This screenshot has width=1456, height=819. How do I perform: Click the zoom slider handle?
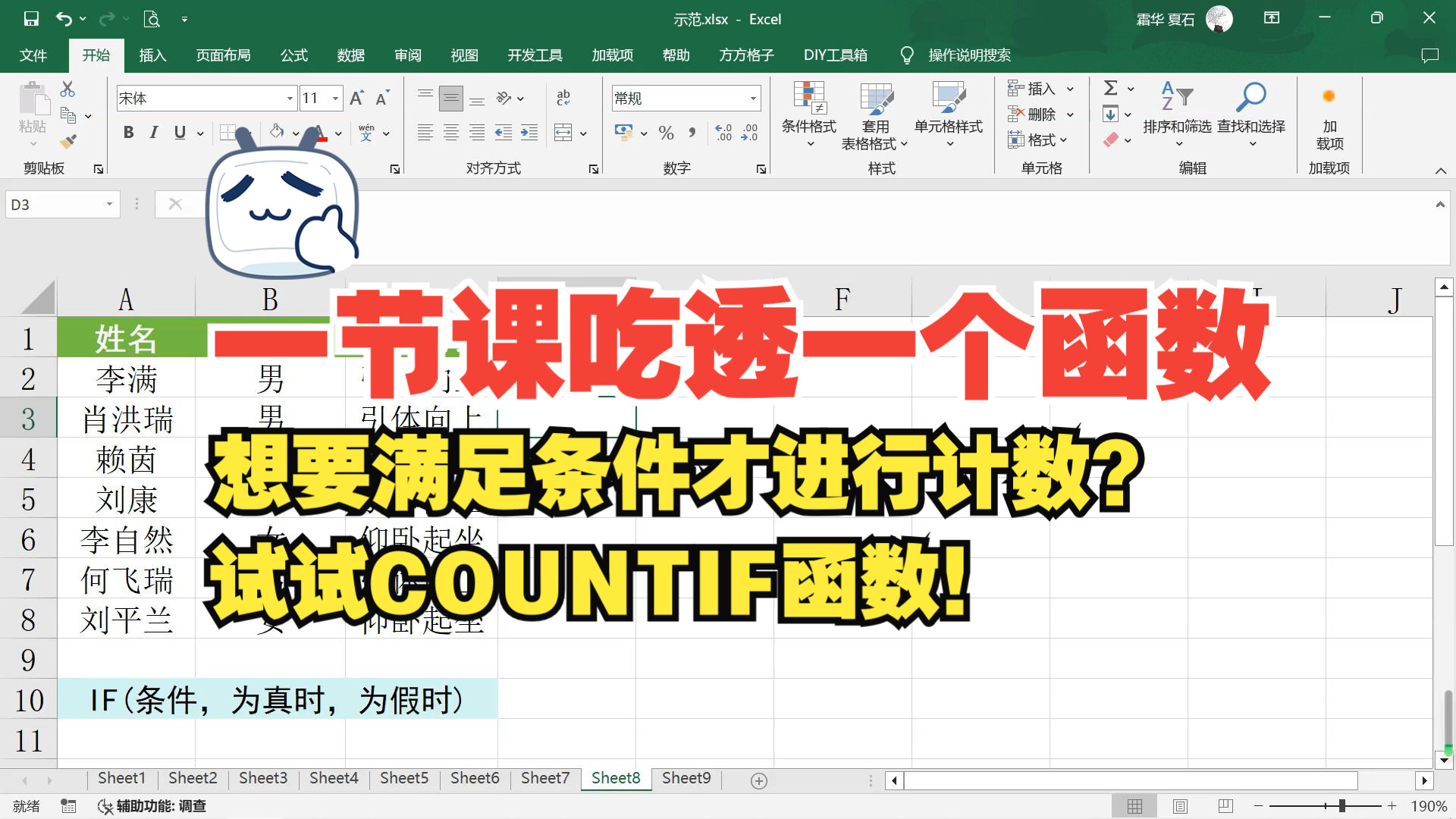(1341, 806)
